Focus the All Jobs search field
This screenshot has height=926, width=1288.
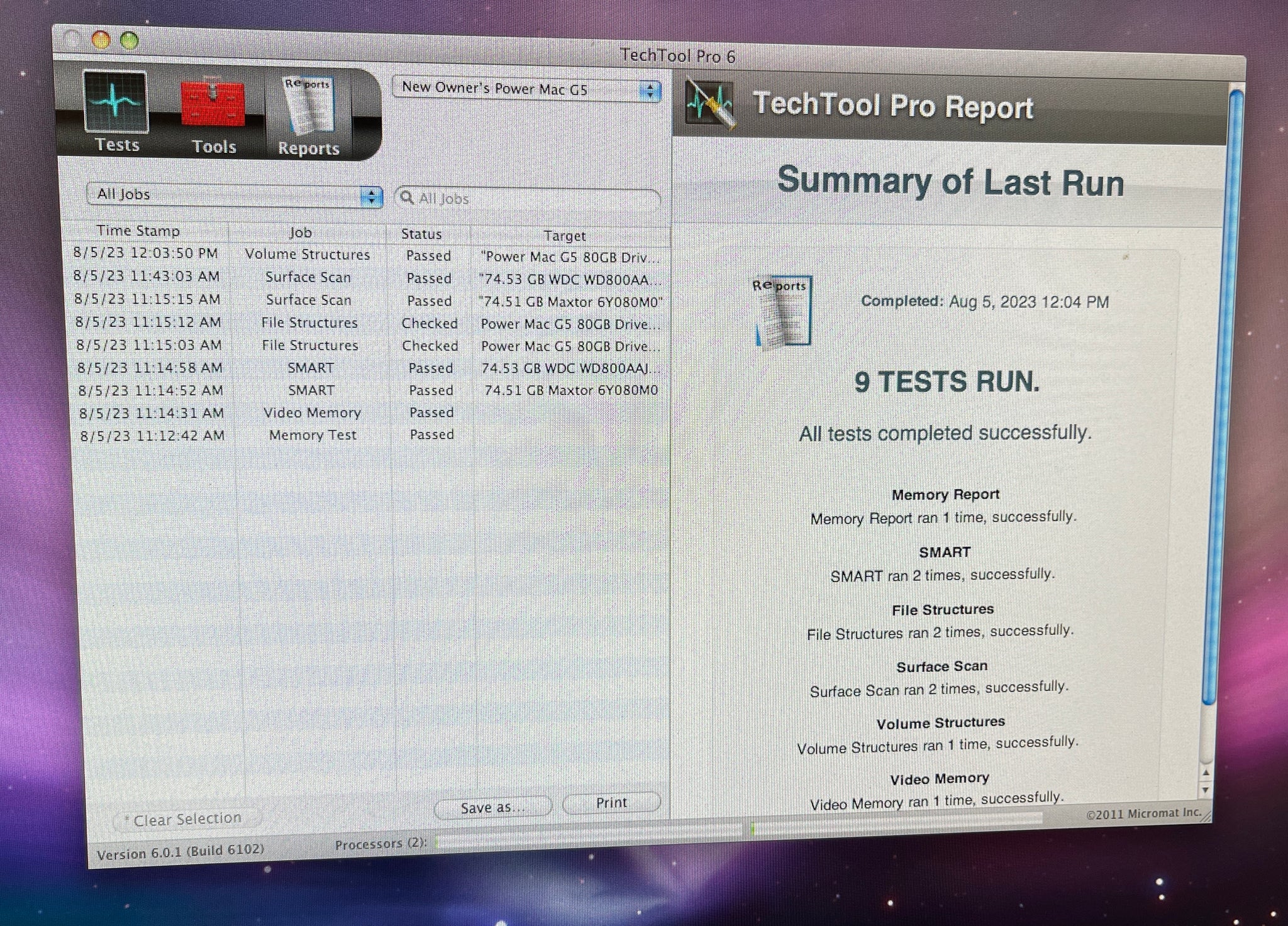[x=528, y=199]
